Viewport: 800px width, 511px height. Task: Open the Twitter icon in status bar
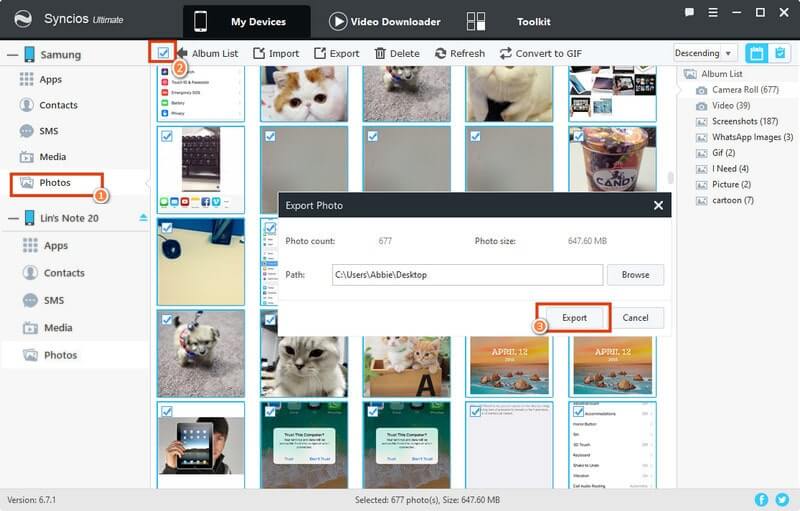(x=783, y=499)
